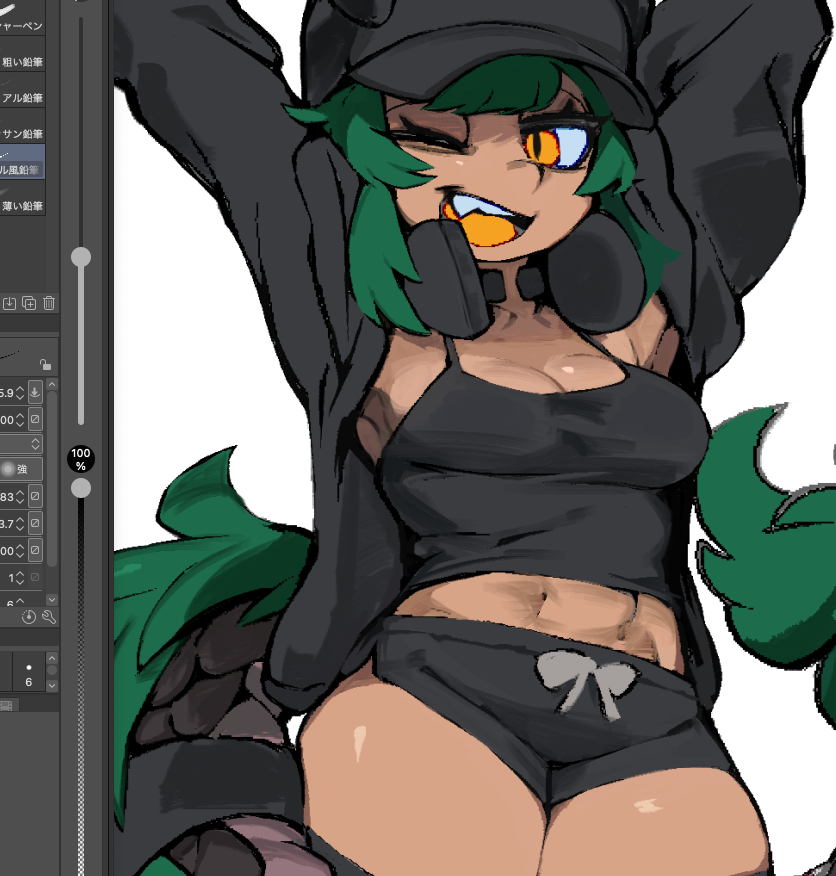
Task: Toggle the dynamics button in the second property row
Action: [35, 418]
